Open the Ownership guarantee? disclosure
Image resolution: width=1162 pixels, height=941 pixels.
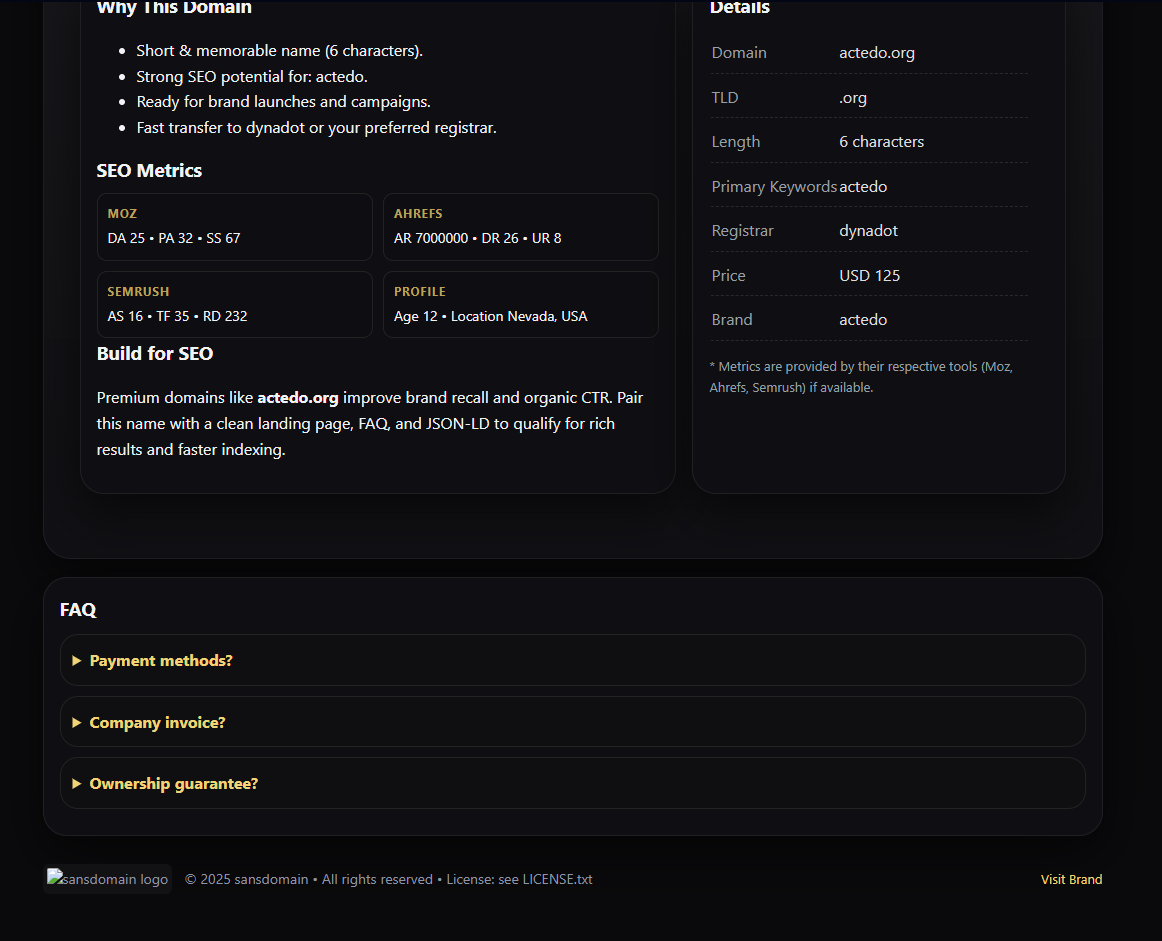click(x=173, y=784)
